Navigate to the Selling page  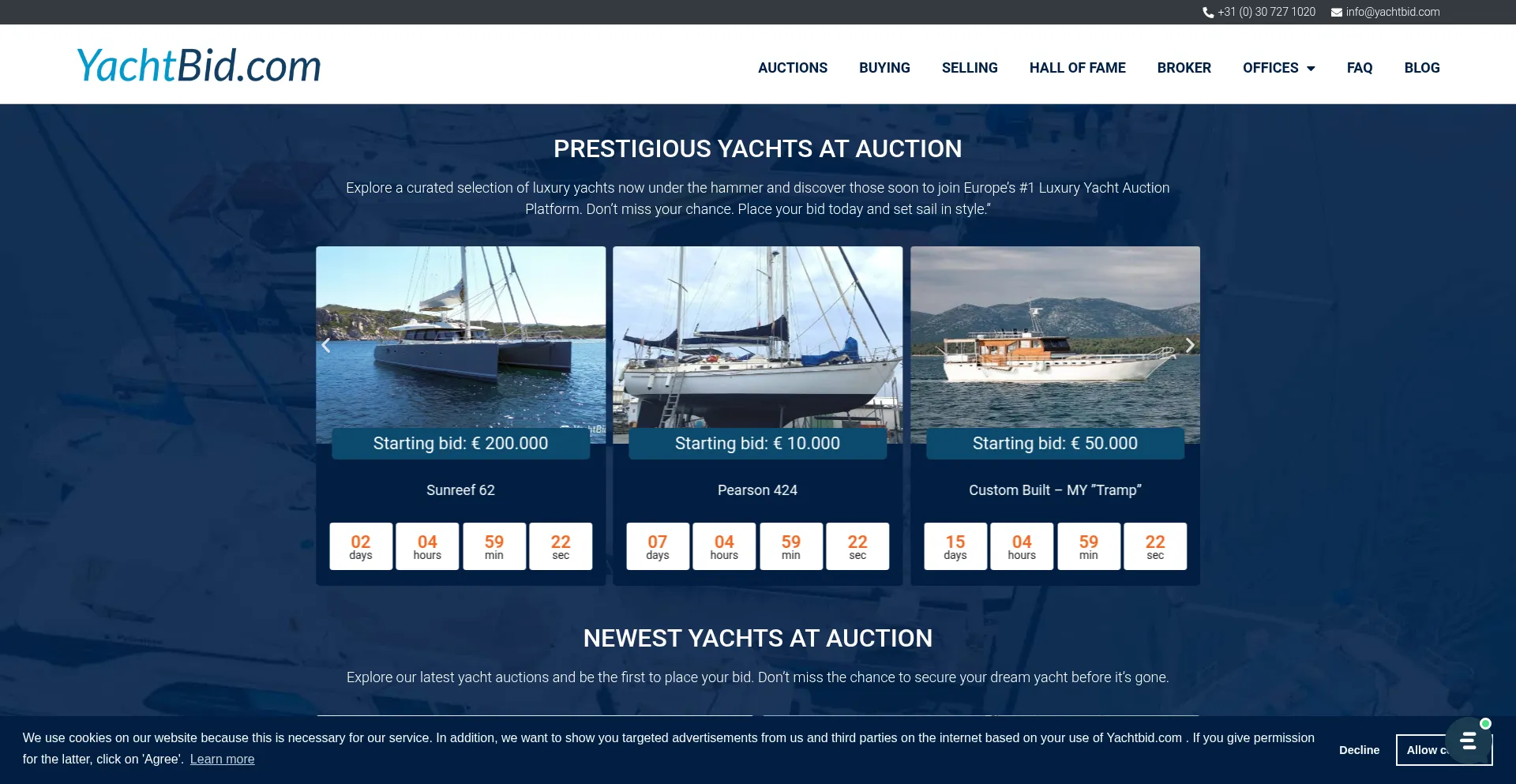point(969,68)
